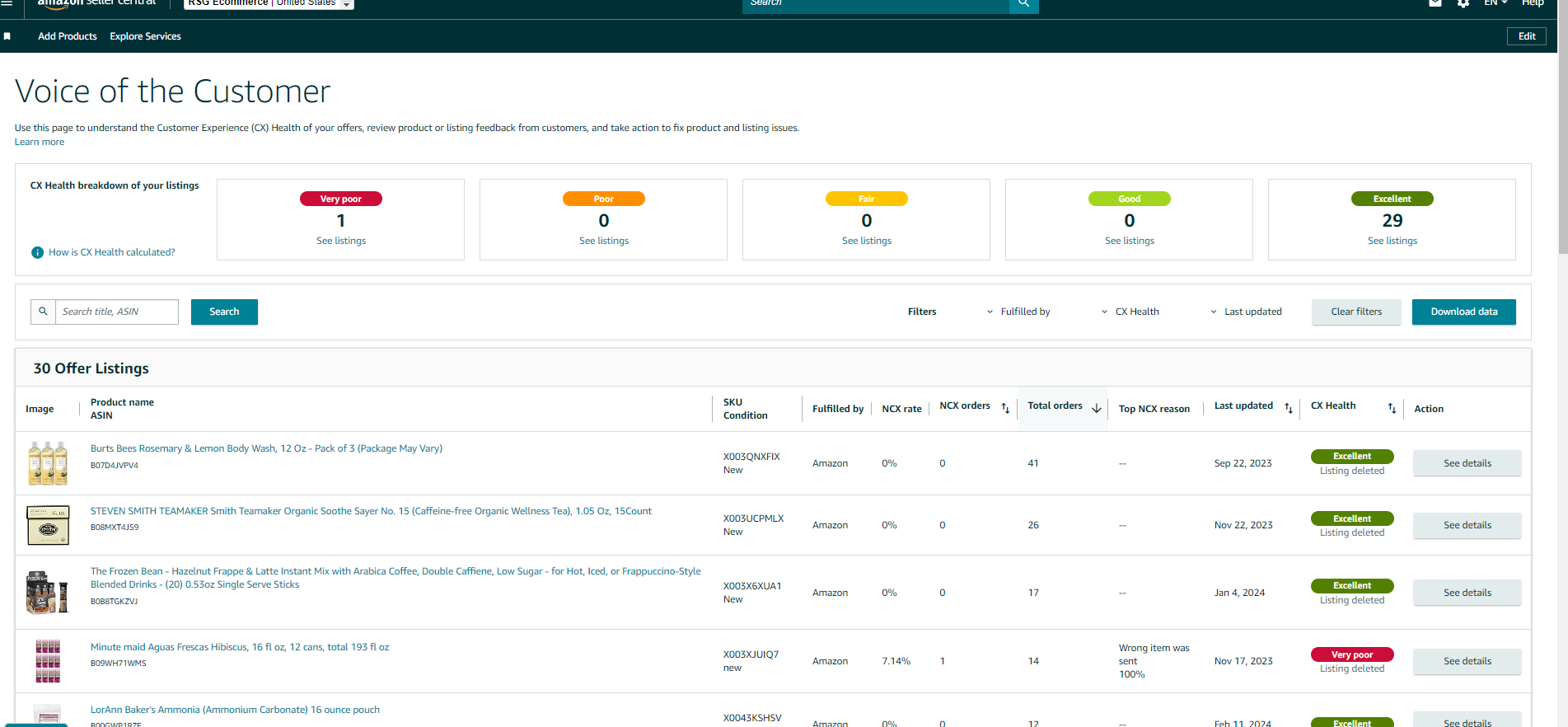See listings under Excellent
Screen dimensions: 1568x727
pyautogui.click(x=1392, y=241)
